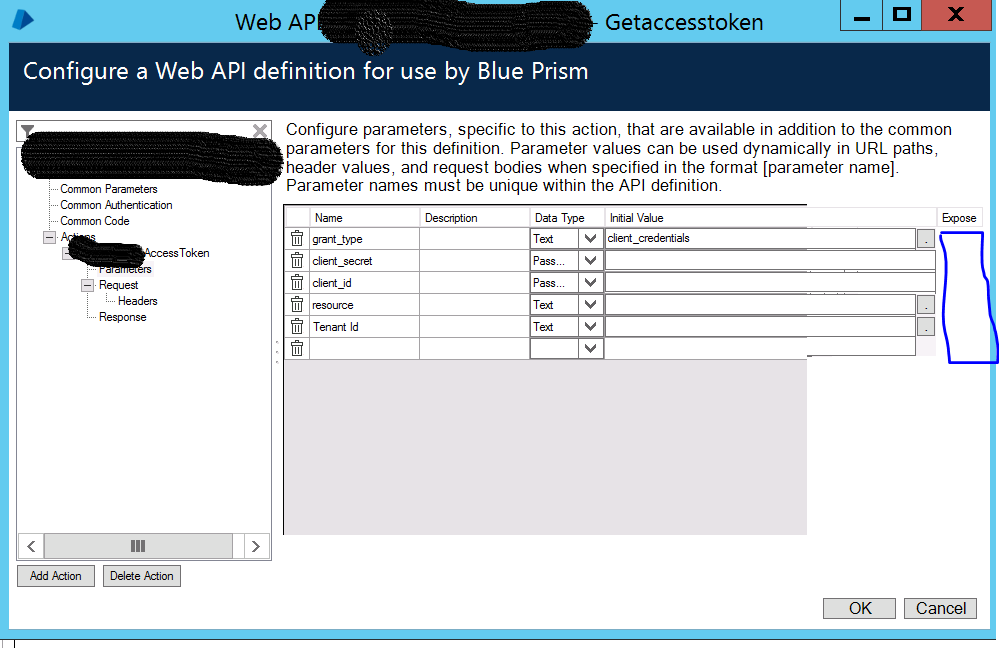Click the Blue Prism logo icon

click(x=23, y=20)
